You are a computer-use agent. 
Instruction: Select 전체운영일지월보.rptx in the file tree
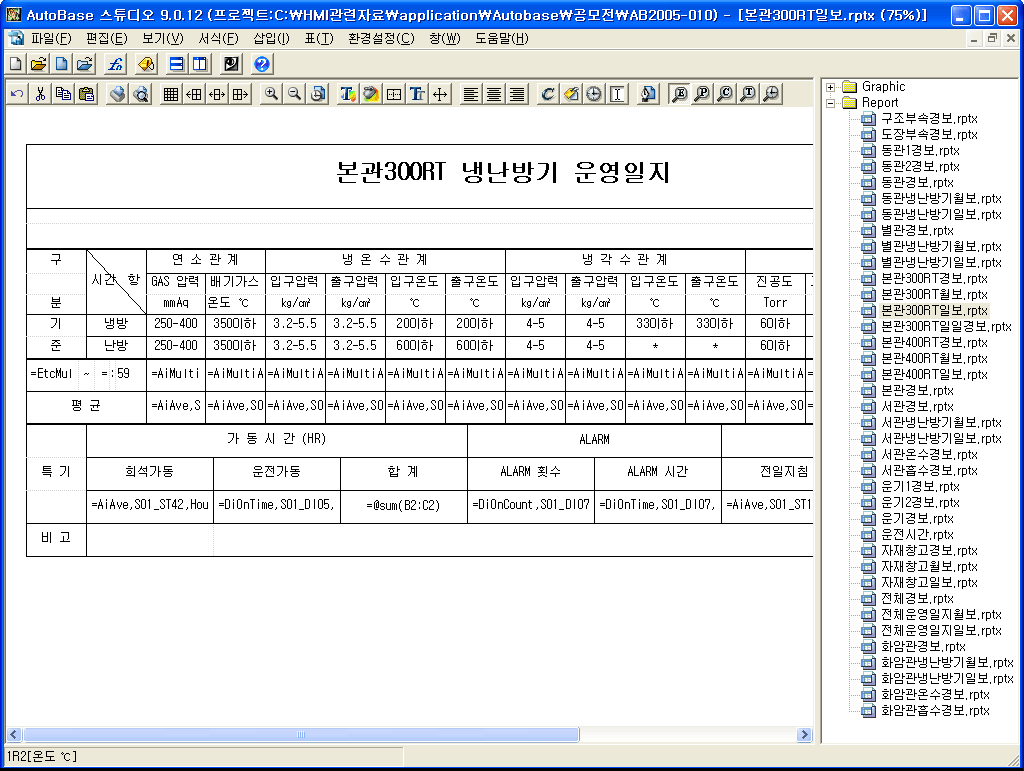pos(940,615)
